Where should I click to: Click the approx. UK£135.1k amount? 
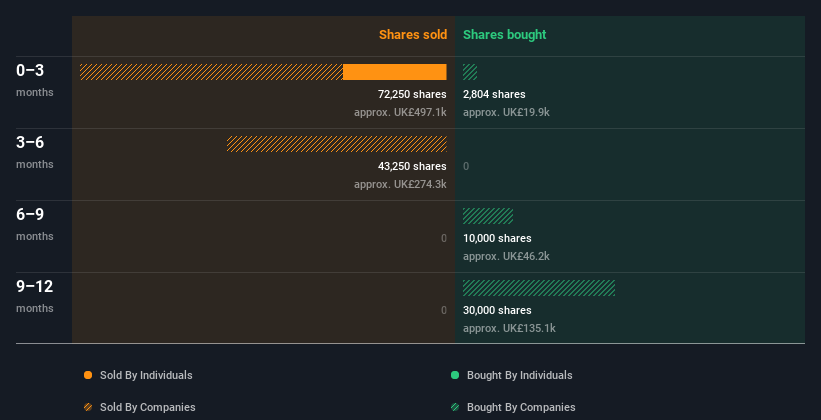[509, 328]
